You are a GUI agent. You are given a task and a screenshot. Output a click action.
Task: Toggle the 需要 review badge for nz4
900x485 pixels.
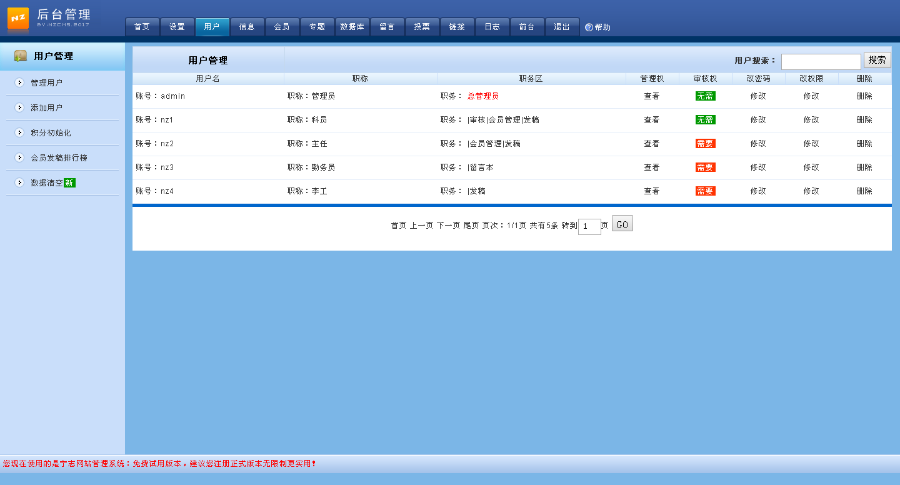coord(705,191)
